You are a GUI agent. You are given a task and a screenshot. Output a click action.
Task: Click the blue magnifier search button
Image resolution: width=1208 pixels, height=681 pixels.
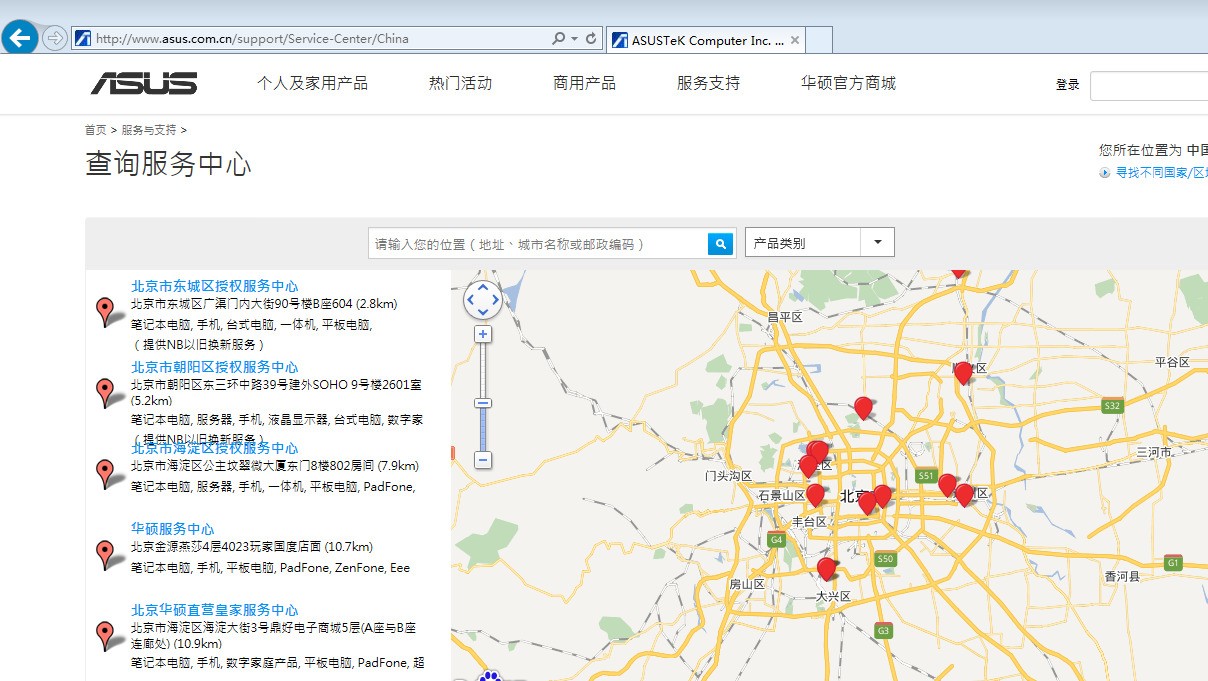click(720, 244)
